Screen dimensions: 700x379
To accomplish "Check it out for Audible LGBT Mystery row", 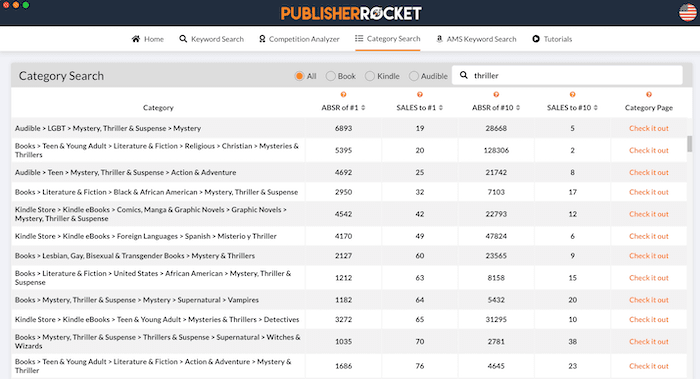I will click(649, 128).
